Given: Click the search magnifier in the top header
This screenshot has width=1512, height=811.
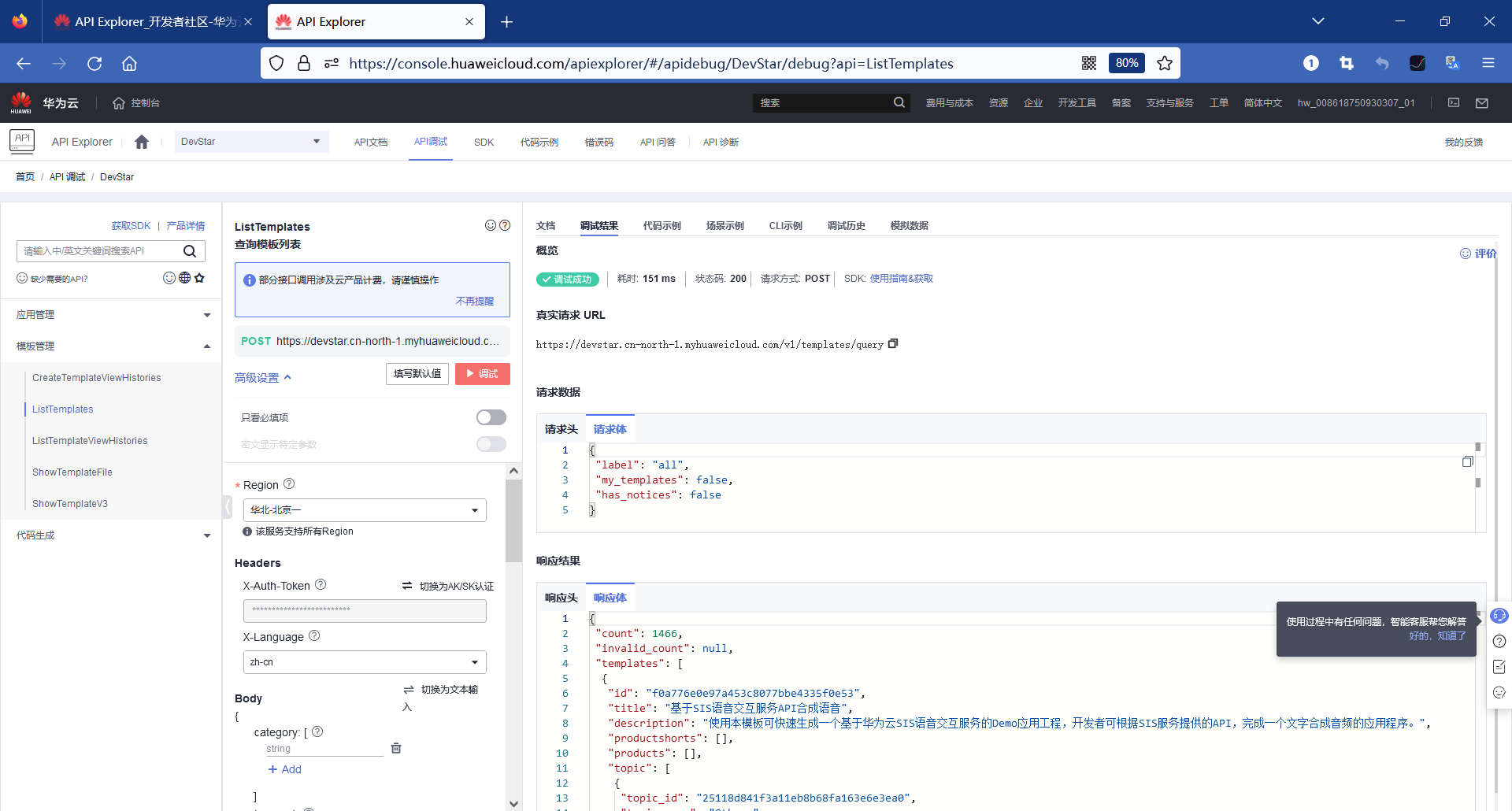Looking at the screenshot, I should click(x=899, y=102).
